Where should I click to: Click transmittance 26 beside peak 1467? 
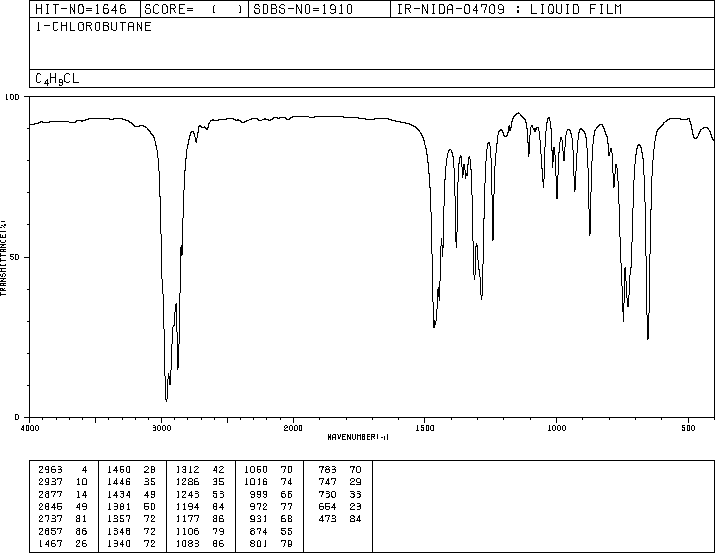click(x=82, y=543)
